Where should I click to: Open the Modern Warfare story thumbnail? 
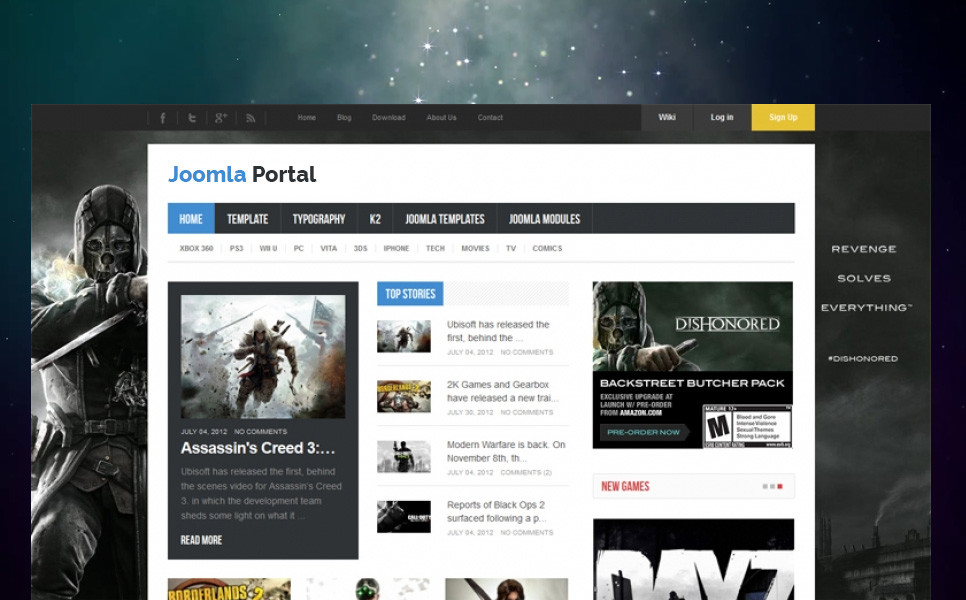coord(404,456)
